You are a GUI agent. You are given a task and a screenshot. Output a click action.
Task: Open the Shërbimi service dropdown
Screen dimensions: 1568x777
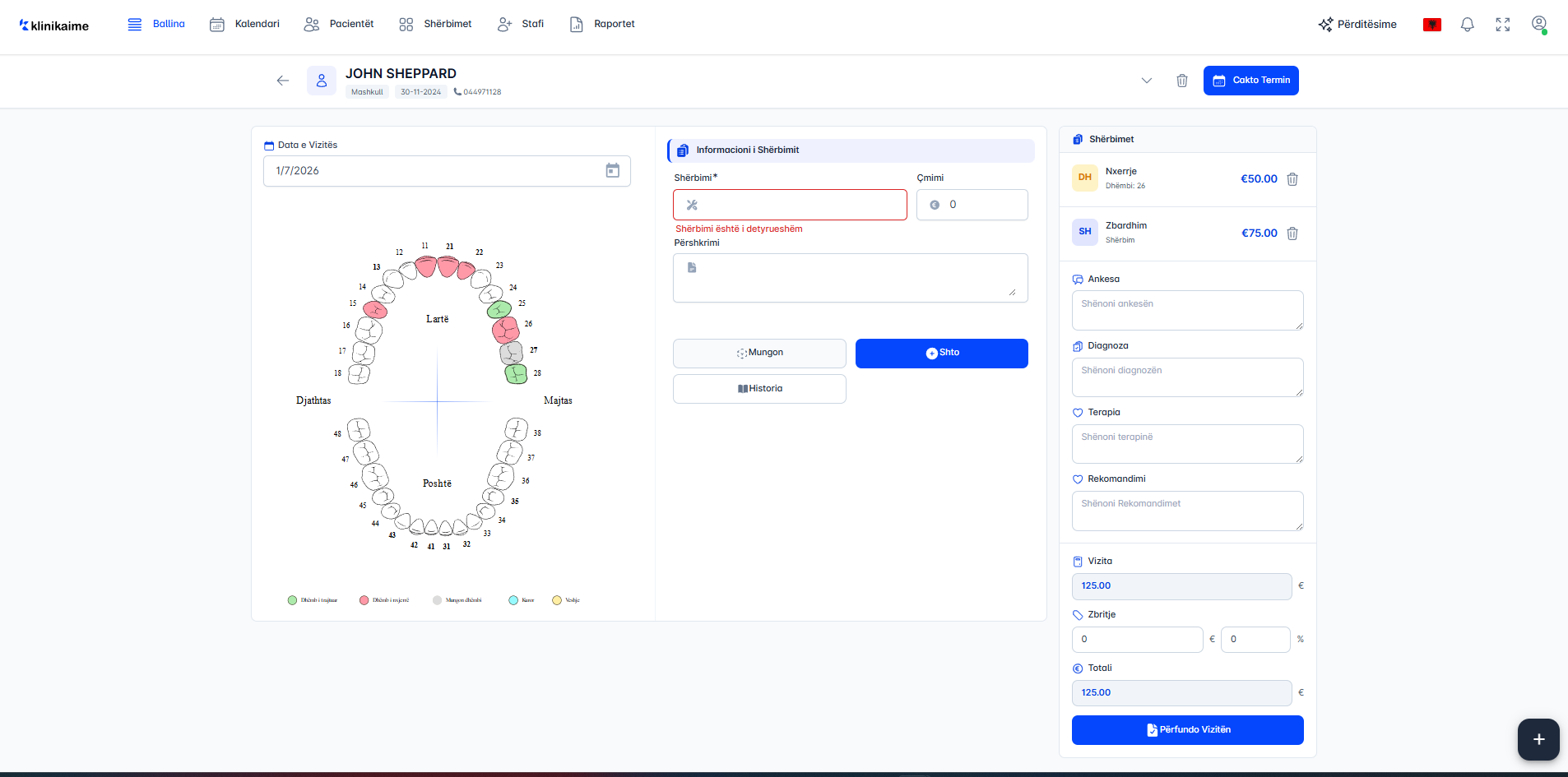click(790, 205)
